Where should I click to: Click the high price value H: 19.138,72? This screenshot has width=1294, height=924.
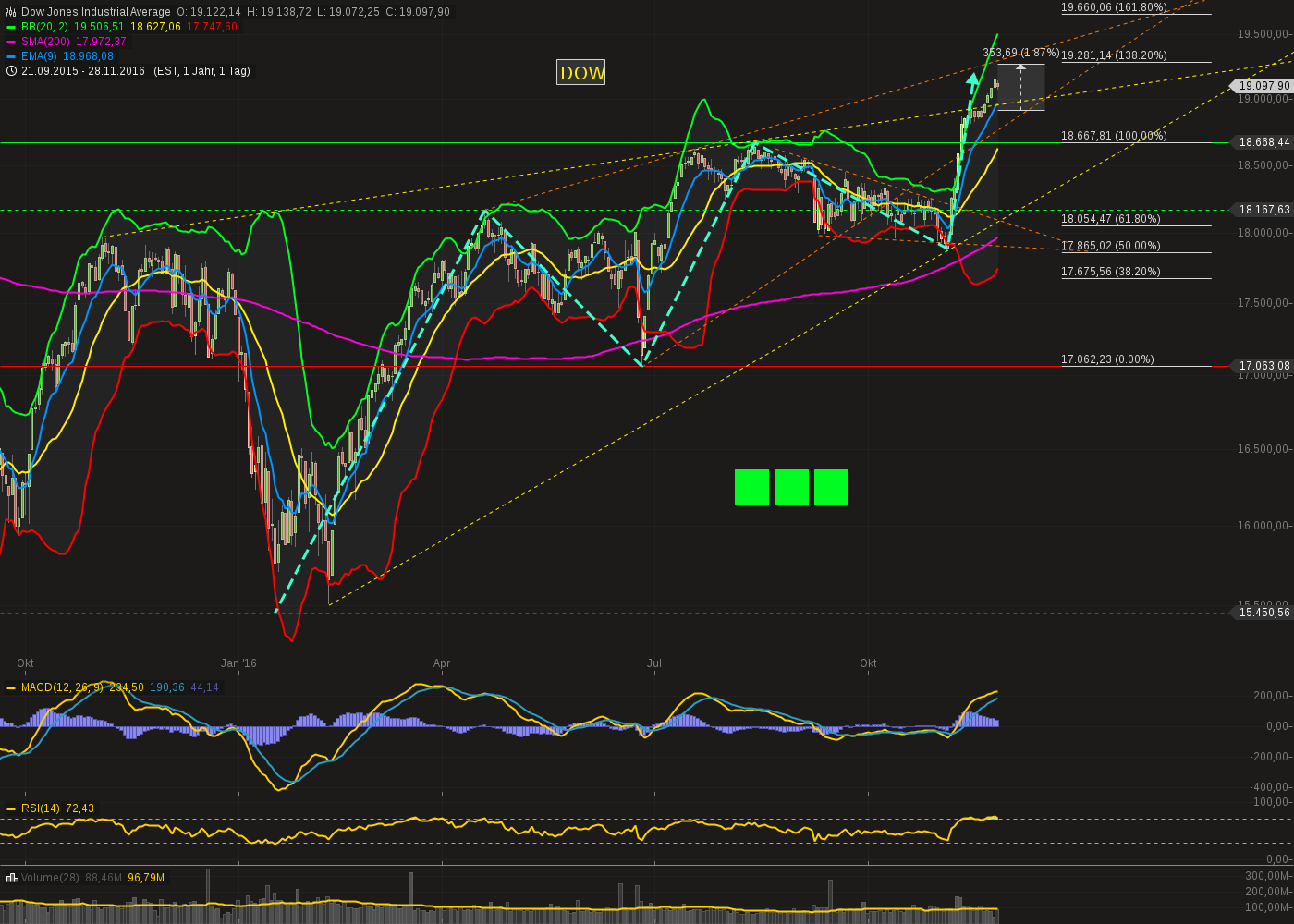coord(279,12)
